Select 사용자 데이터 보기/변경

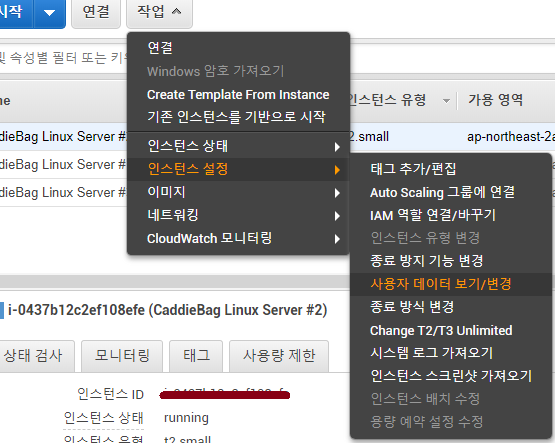click(451, 284)
